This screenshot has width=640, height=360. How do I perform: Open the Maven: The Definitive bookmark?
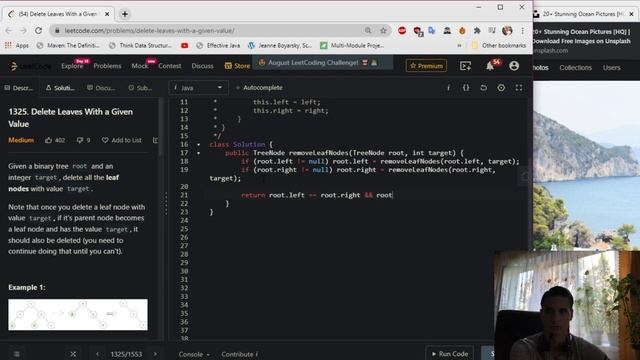tap(68, 46)
